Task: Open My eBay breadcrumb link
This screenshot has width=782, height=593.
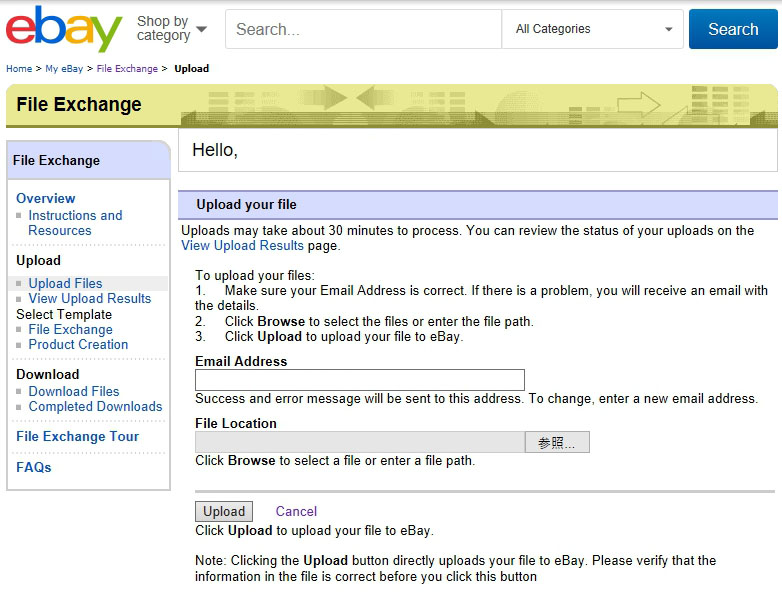Action: tap(64, 69)
